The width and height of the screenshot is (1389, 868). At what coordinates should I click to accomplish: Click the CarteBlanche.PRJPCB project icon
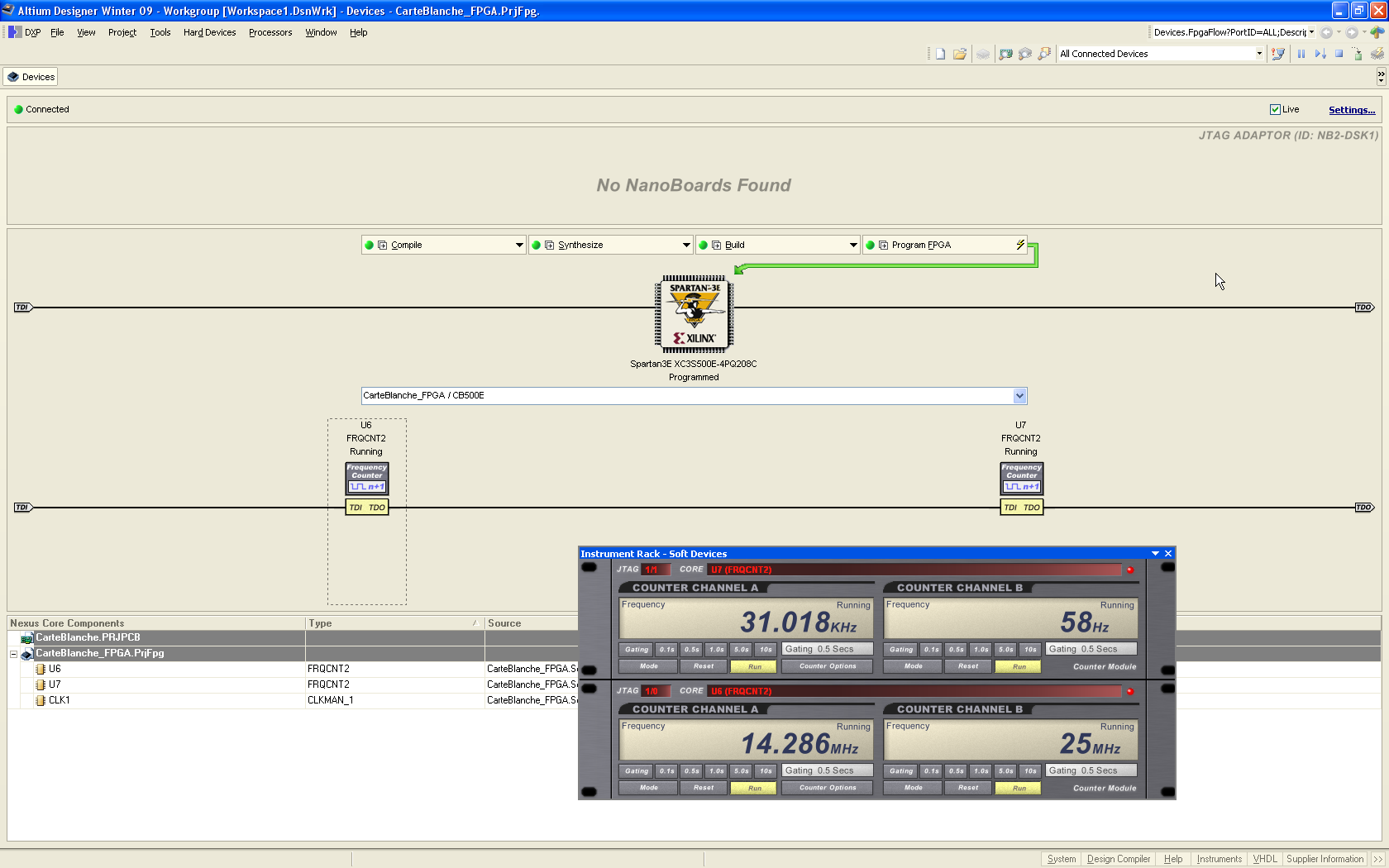pyautogui.click(x=26, y=638)
